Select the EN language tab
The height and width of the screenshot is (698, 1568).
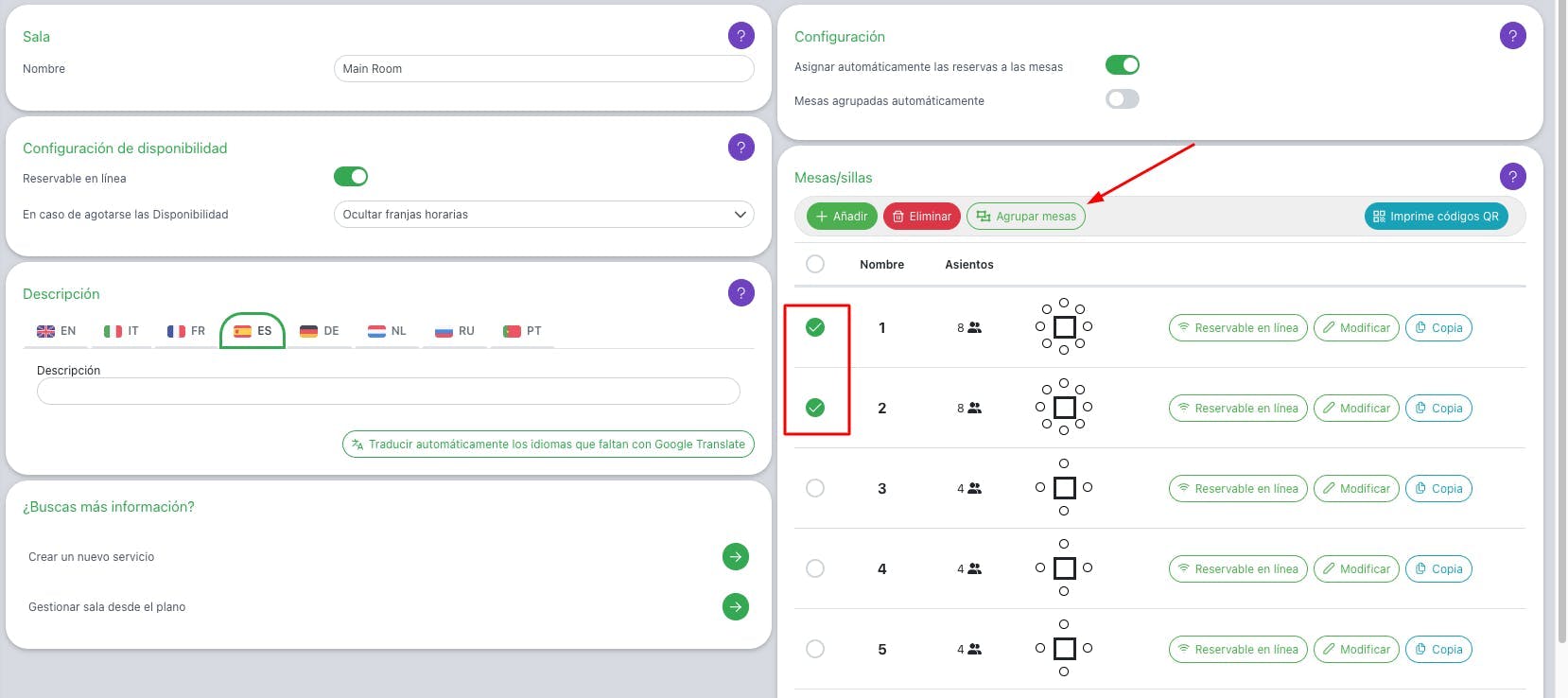[57, 331]
